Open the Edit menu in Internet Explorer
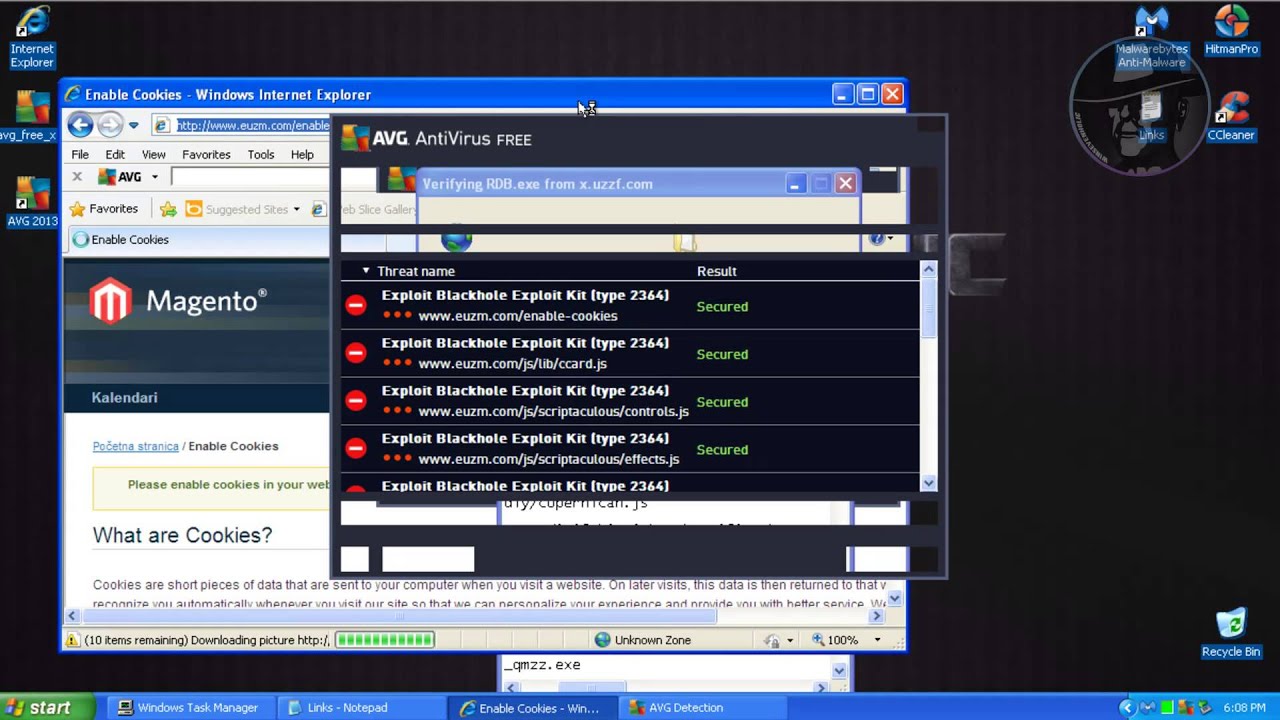Screen dimensions: 1280x720 coord(115,155)
